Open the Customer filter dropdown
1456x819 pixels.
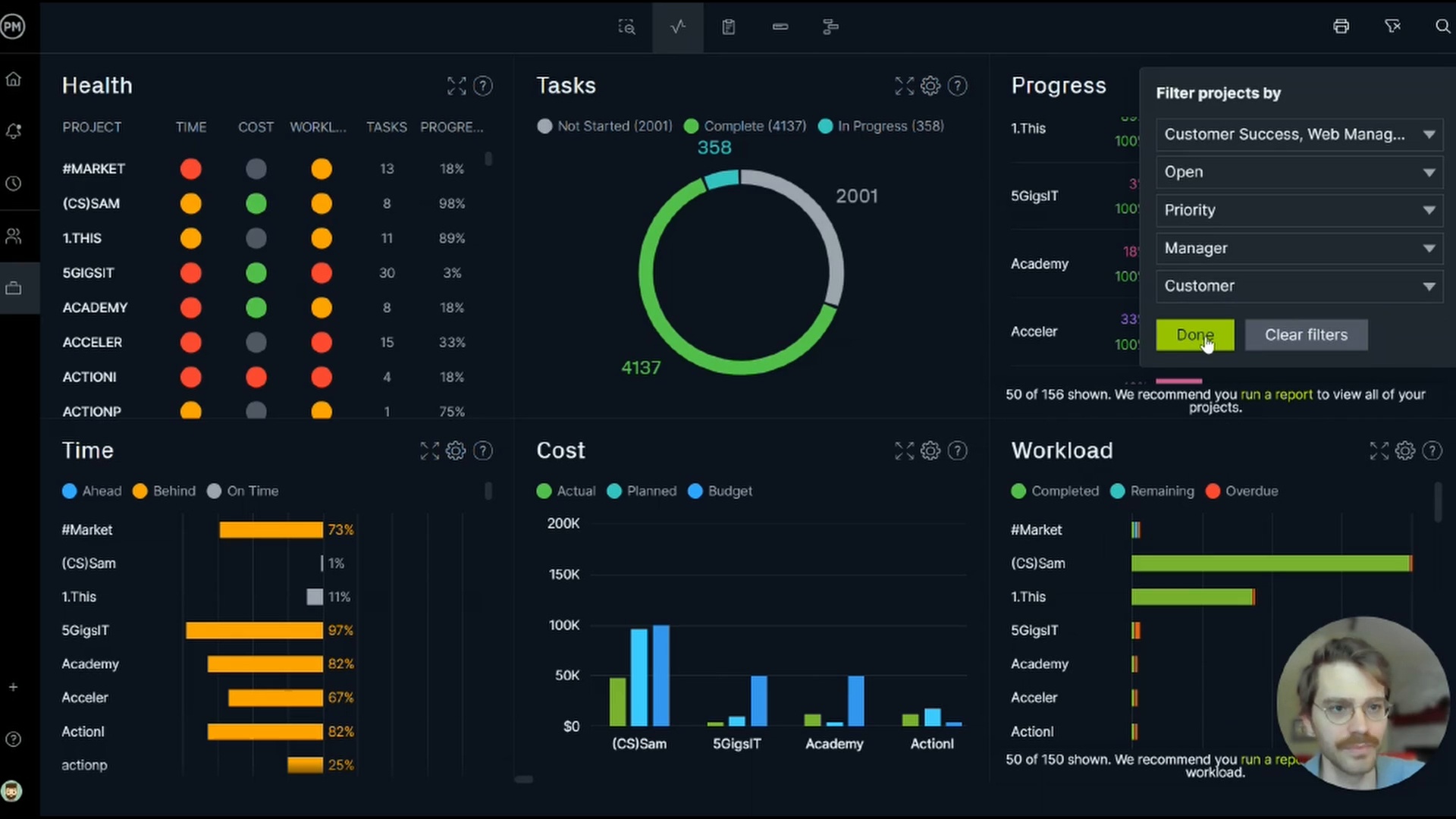pos(1298,286)
